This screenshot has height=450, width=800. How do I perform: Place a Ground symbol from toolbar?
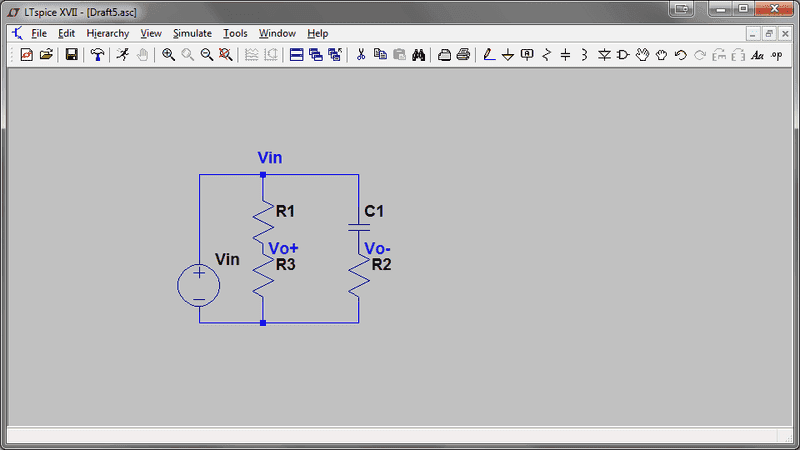pyautogui.click(x=508, y=54)
